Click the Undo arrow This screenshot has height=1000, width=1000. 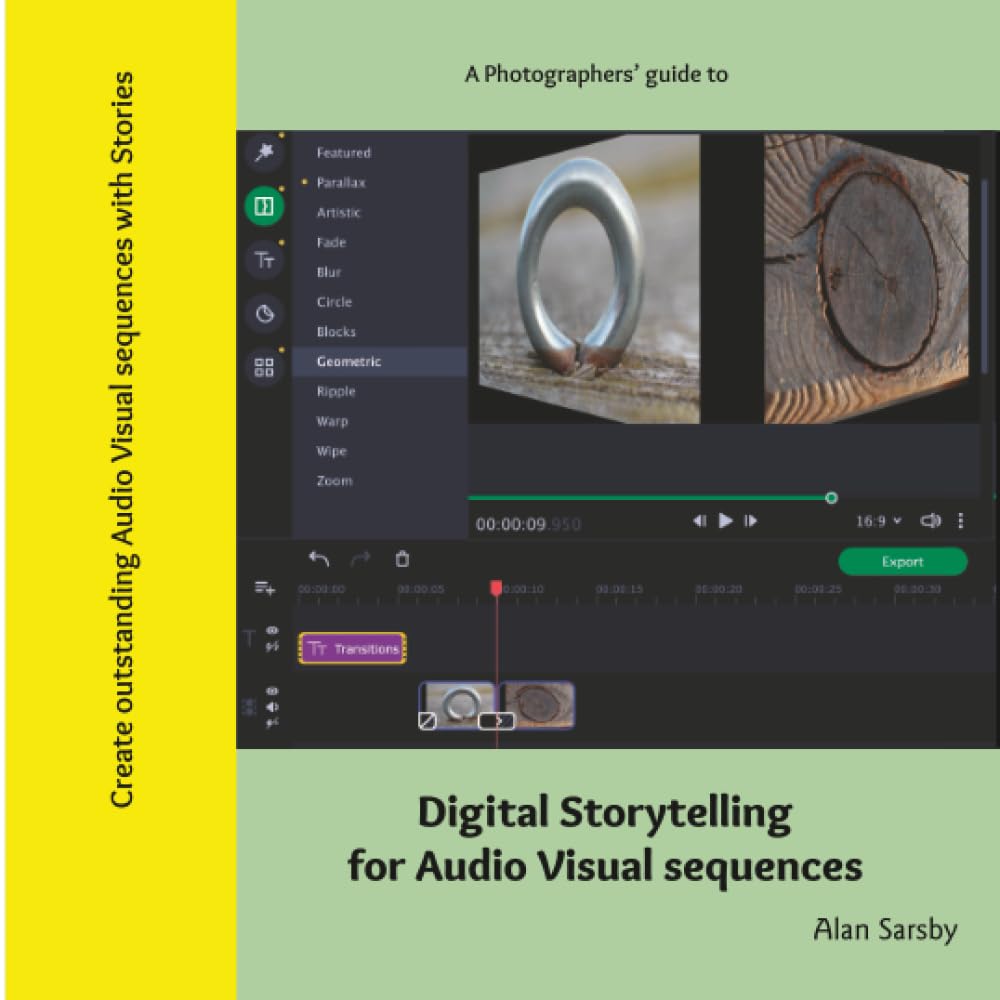(319, 559)
